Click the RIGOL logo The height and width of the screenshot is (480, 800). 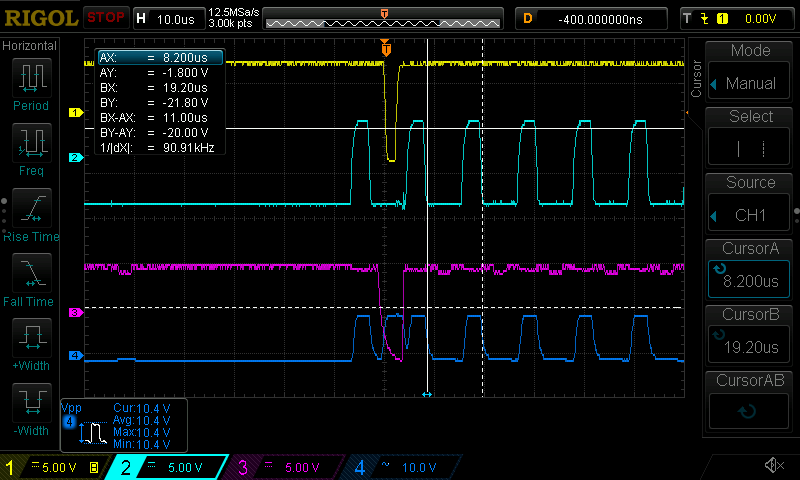41,18
